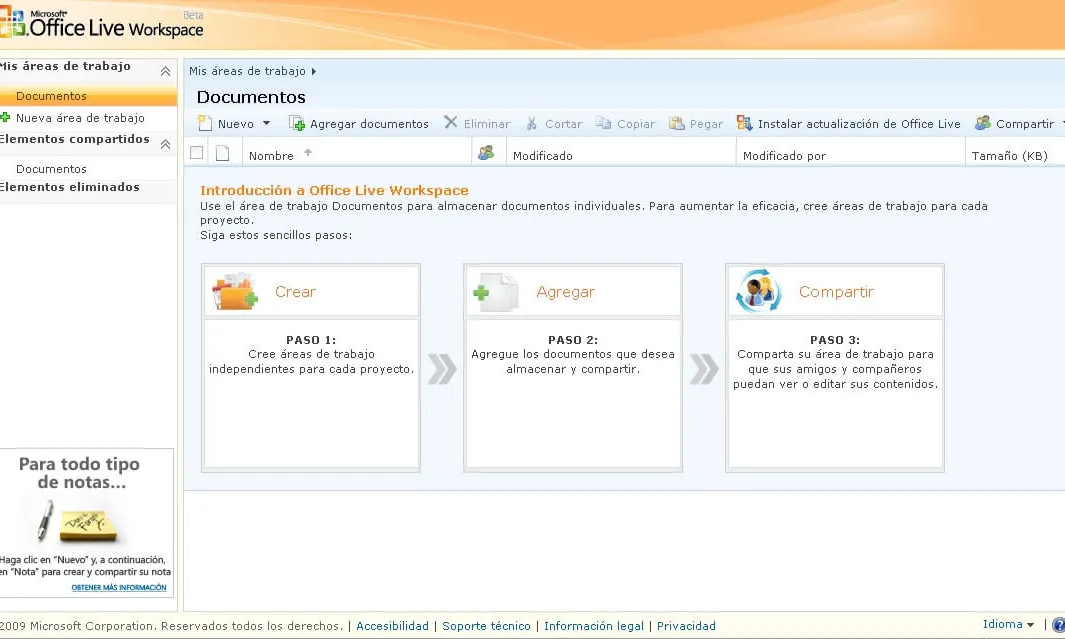
Task: Click Instalar actualización de Office Live
Action: coord(849,124)
